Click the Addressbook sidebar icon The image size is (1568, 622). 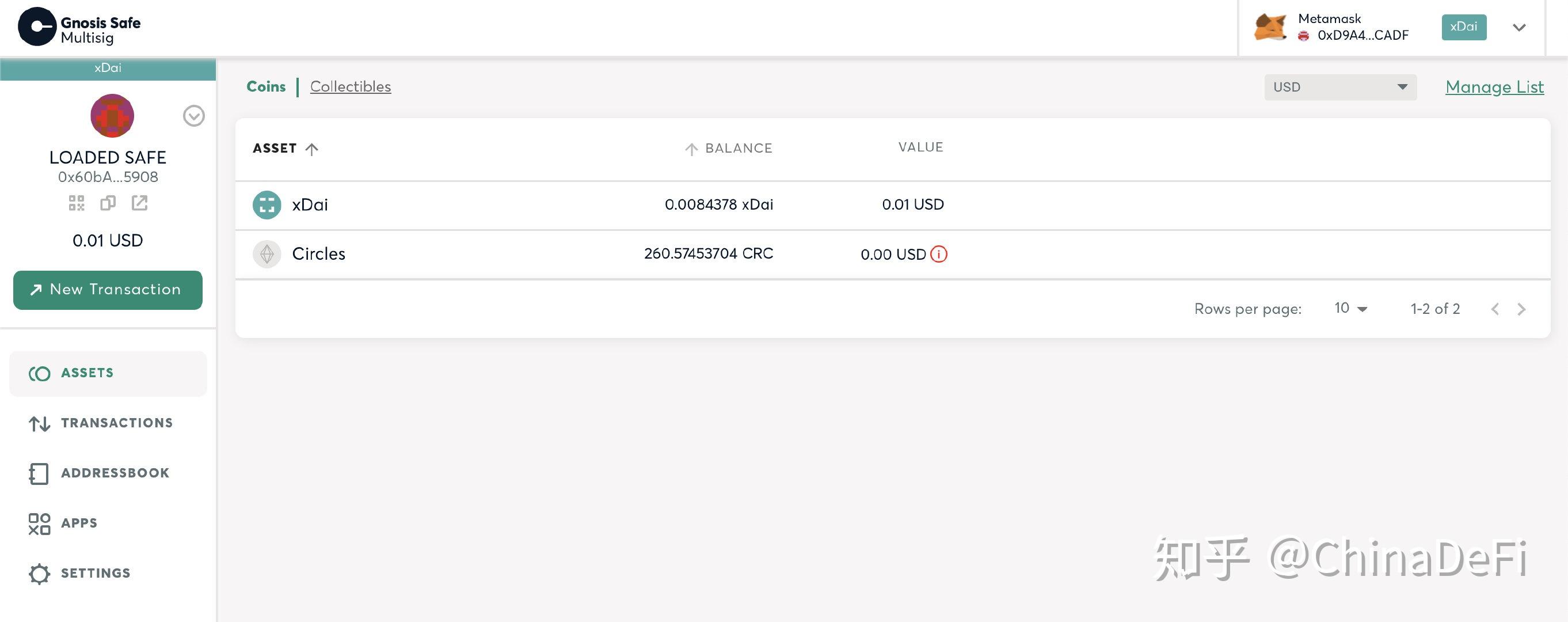tap(37, 472)
